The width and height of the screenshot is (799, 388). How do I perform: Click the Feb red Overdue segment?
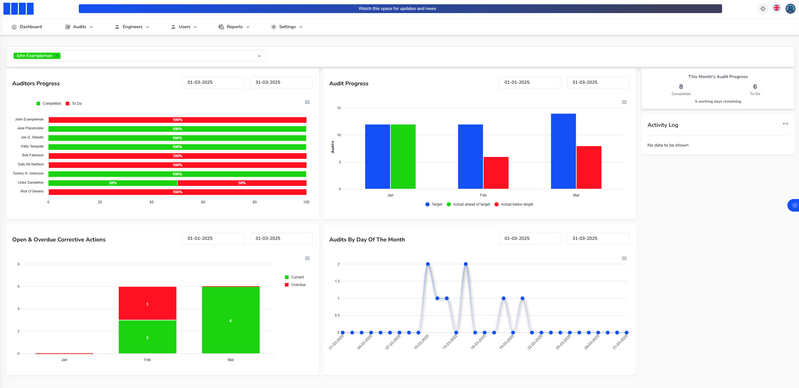[147, 303]
